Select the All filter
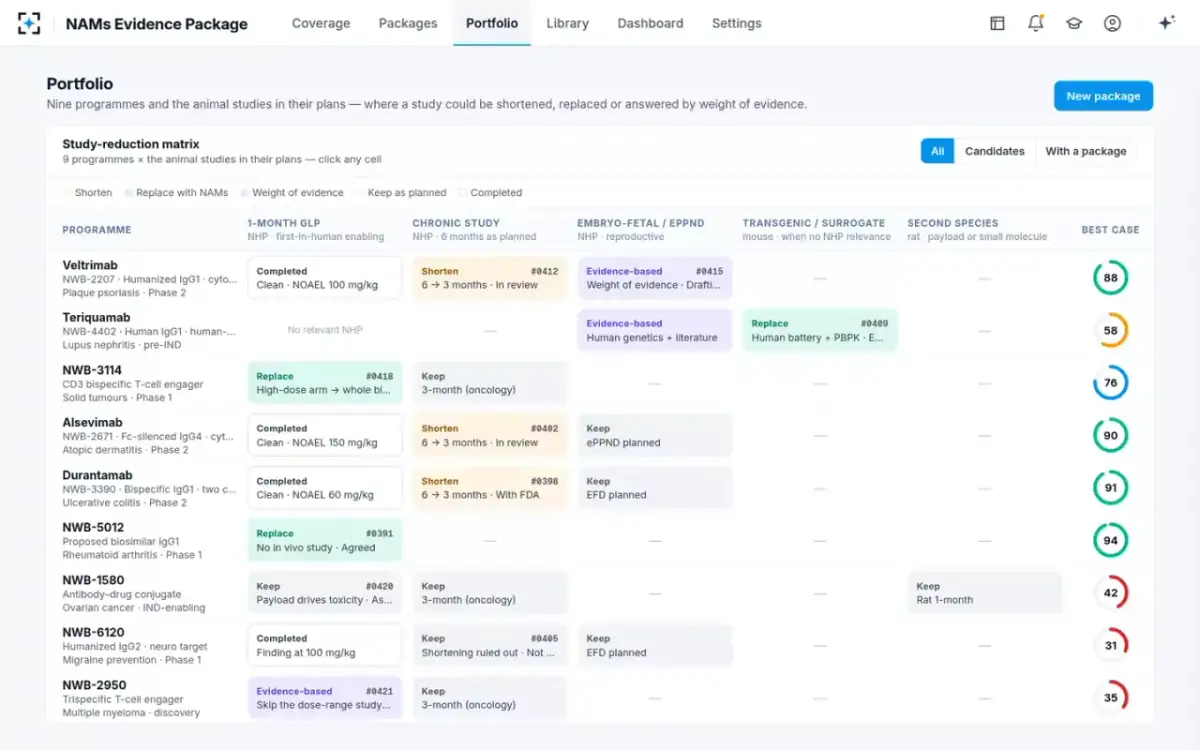Image resolution: width=1200 pixels, height=750 pixels. point(937,151)
